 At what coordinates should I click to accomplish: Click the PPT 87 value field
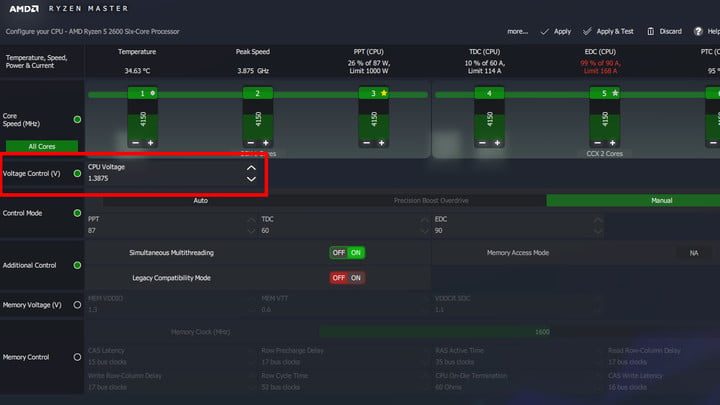(92, 231)
